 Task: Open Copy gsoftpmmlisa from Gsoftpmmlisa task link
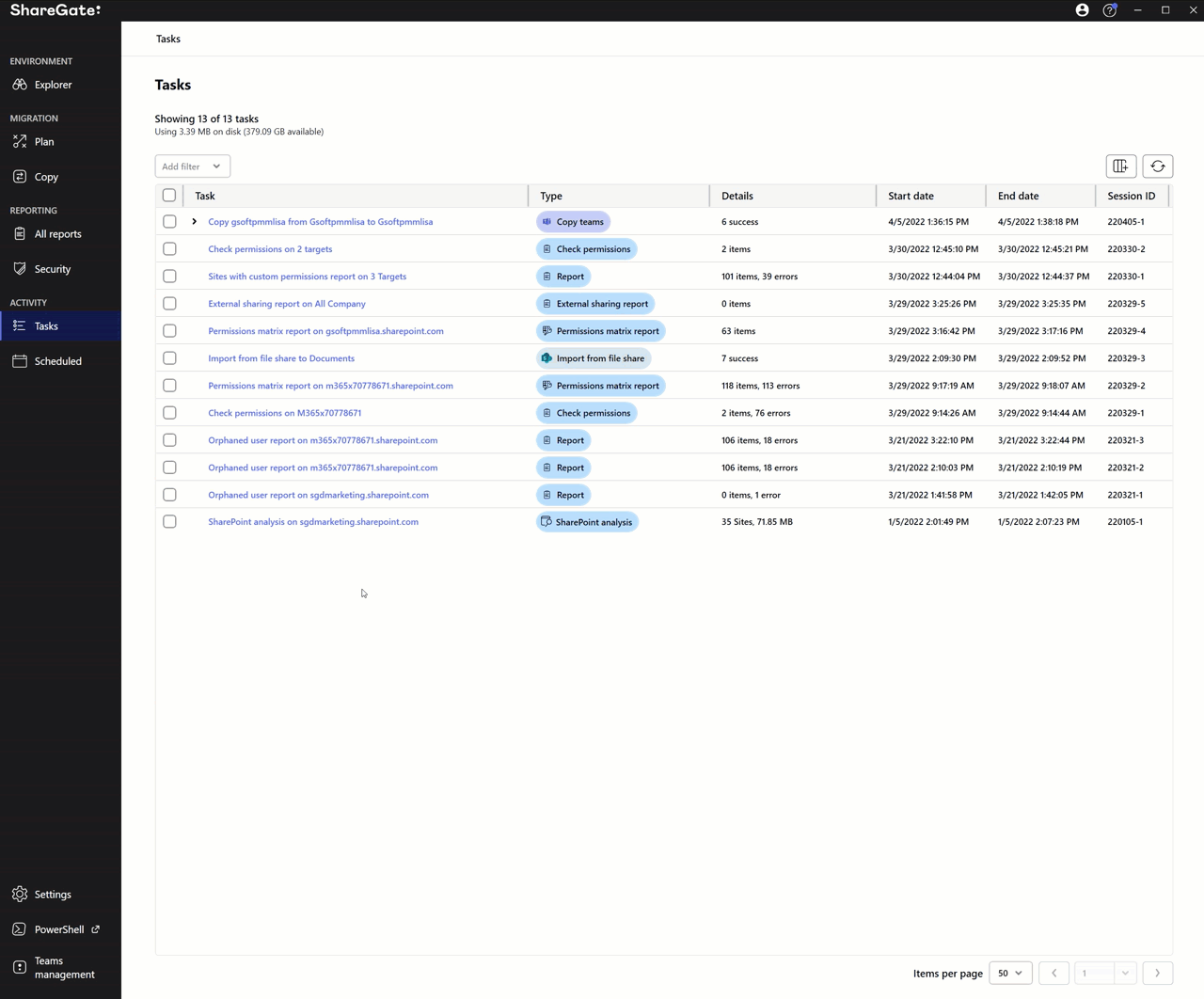pyautogui.click(x=321, y=222)
